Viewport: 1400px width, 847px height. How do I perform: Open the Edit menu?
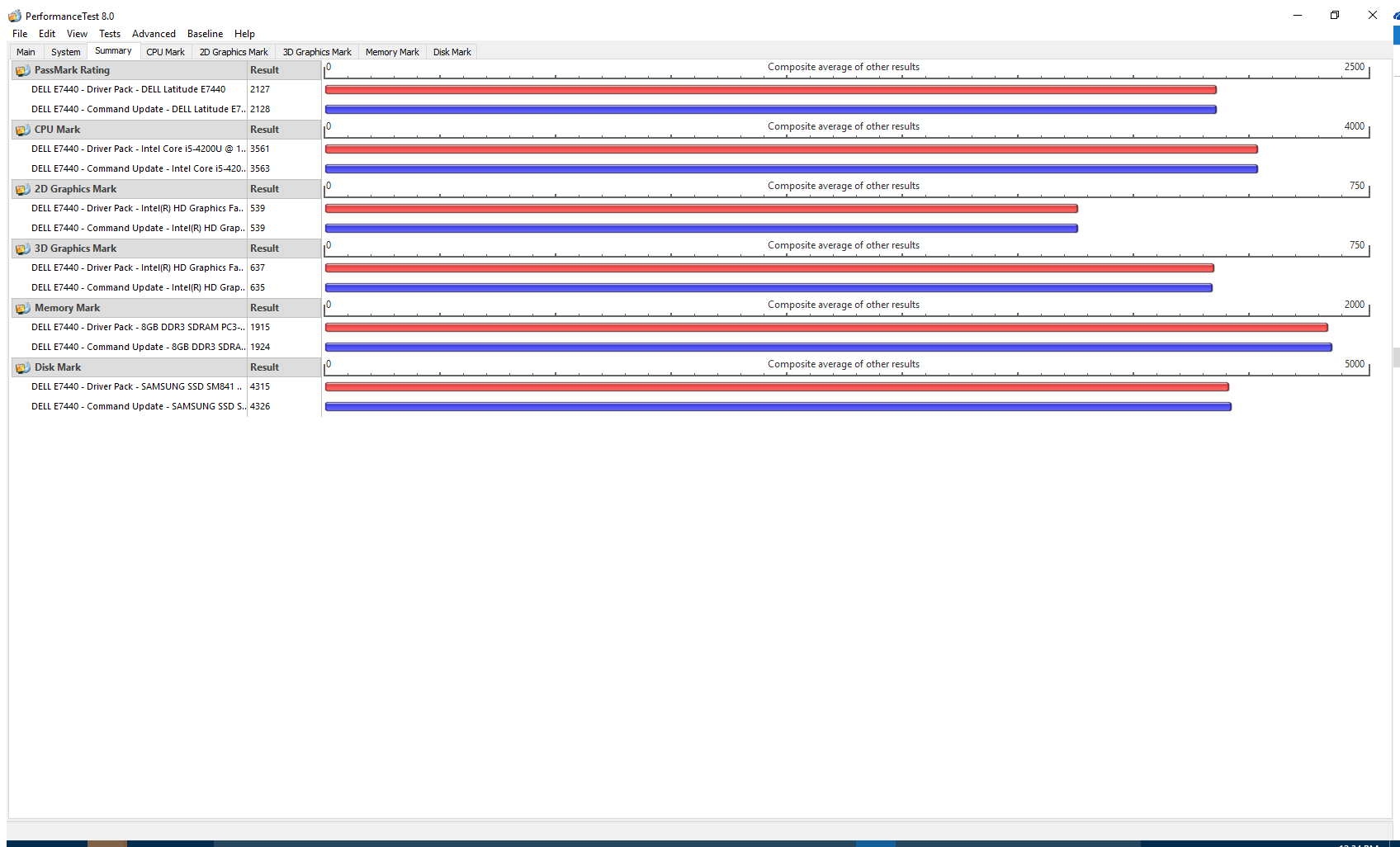point(47,34)
